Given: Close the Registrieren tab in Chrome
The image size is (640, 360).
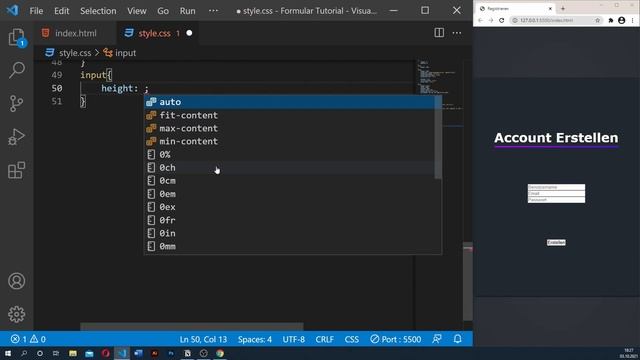Looking at the screenshot, I should pos(550,9).
